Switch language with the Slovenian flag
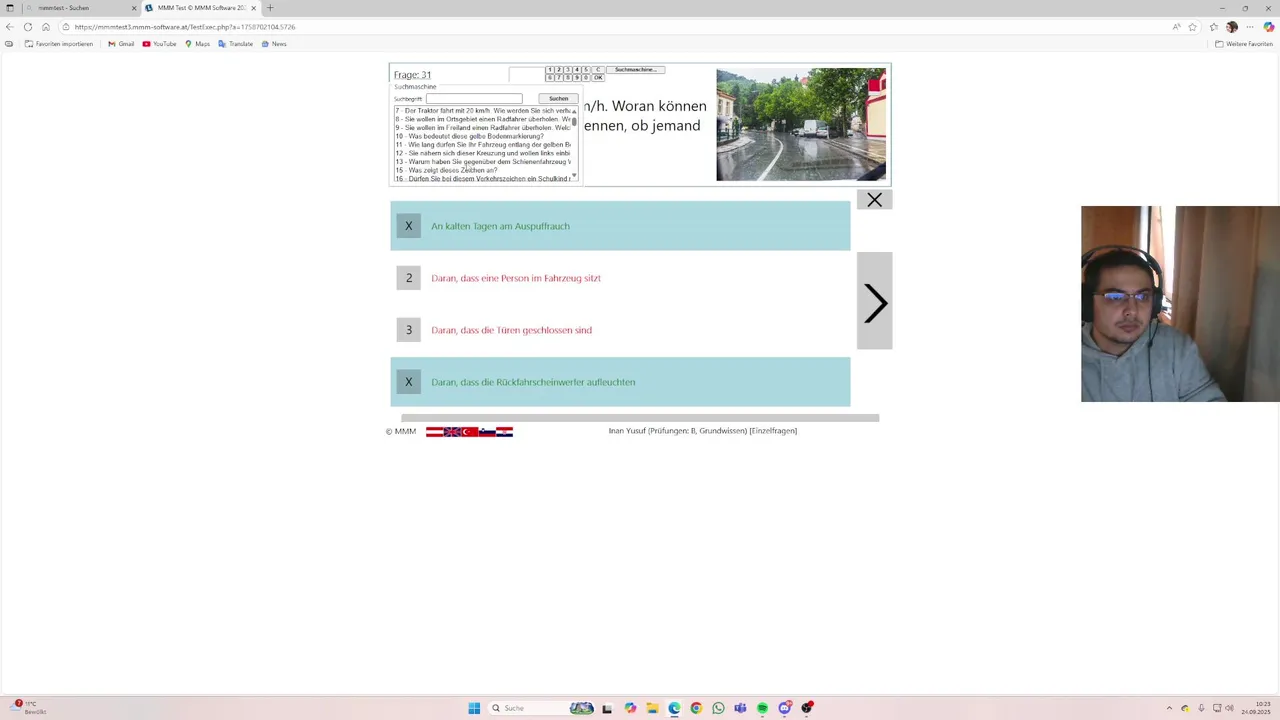Image resolution: width=1280 pixels, height=720 pixels. (487, 432)
